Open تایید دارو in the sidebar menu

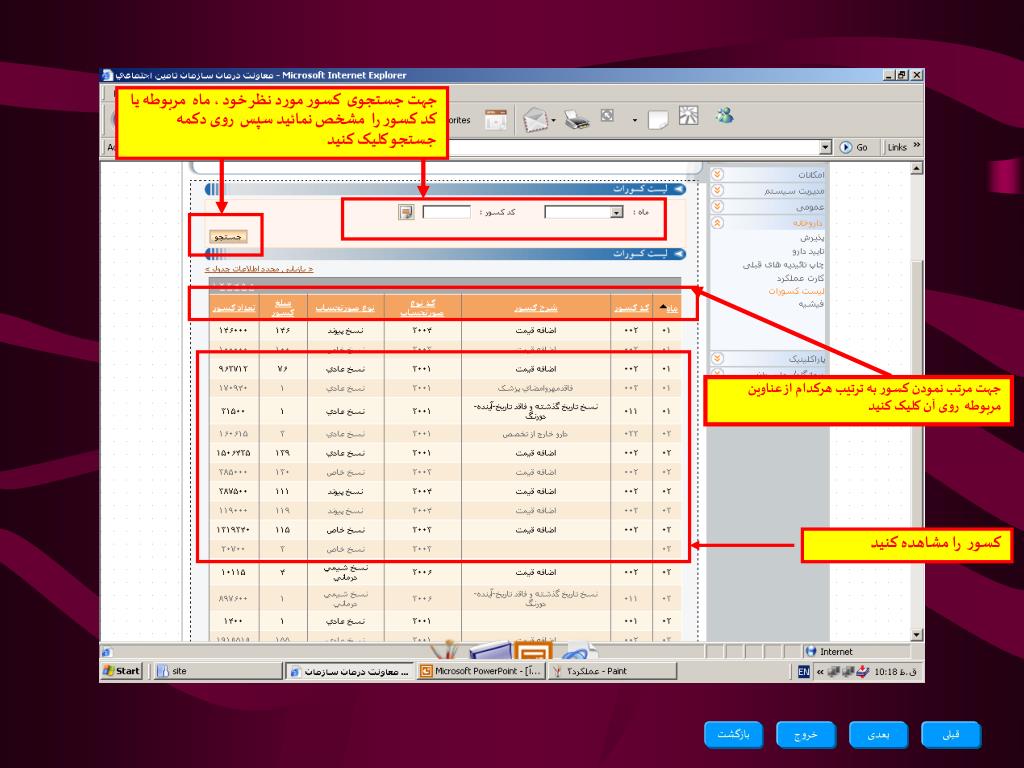[x=808, y=251]
